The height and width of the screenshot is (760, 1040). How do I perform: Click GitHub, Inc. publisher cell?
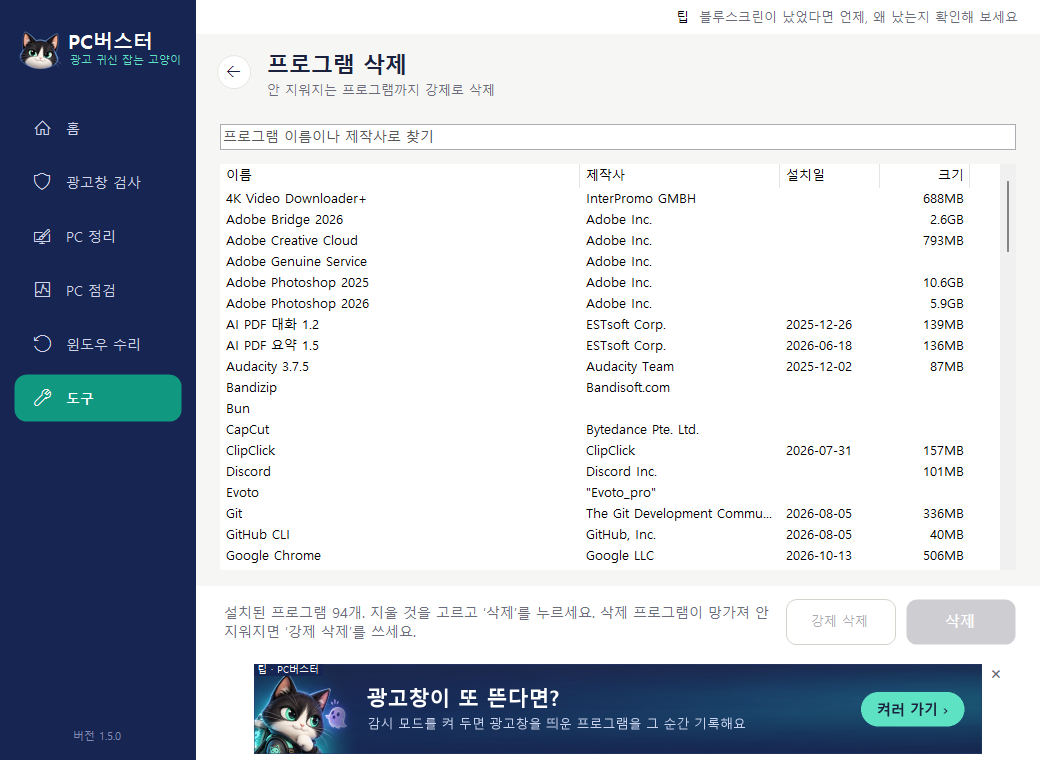click(620, 535)
